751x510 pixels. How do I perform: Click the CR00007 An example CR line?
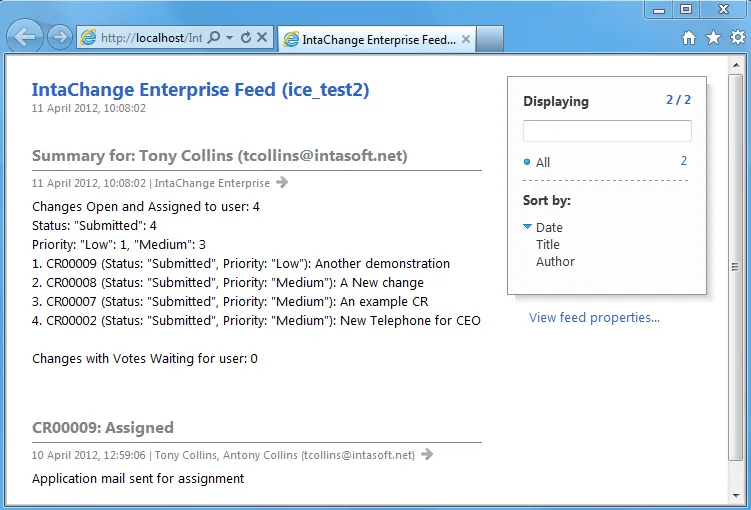pyautogui.click(x=230, y=302)
